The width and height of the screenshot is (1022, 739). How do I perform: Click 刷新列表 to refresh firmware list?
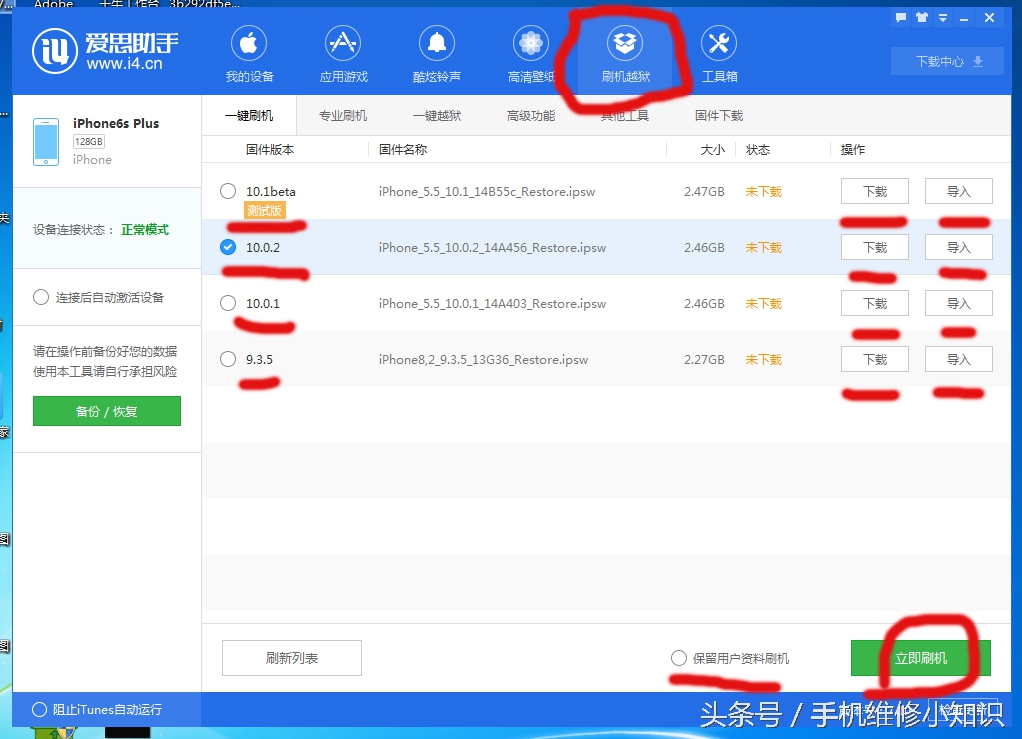click(x=291, y=657)
